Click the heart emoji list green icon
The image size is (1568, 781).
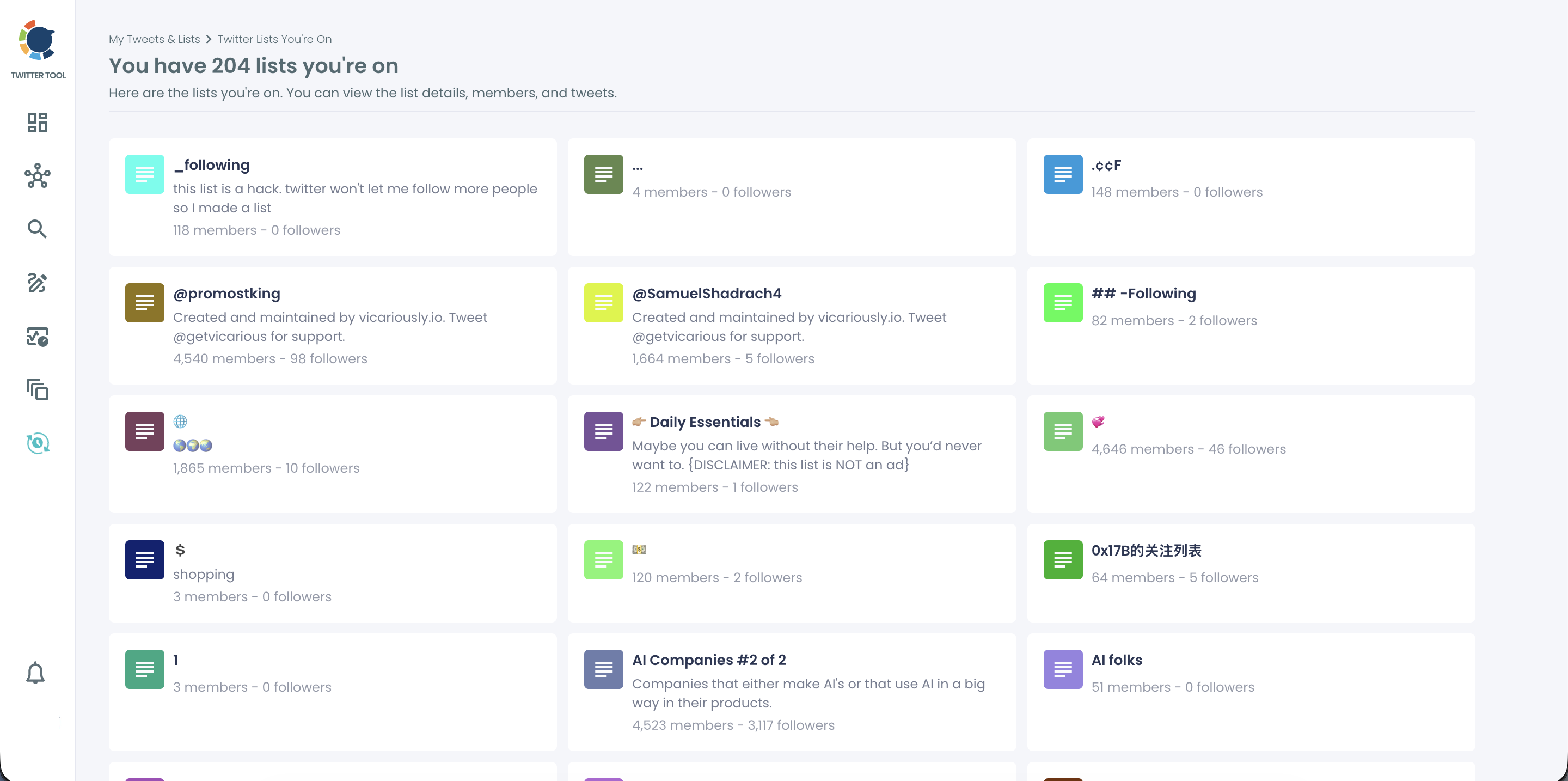1063,431
